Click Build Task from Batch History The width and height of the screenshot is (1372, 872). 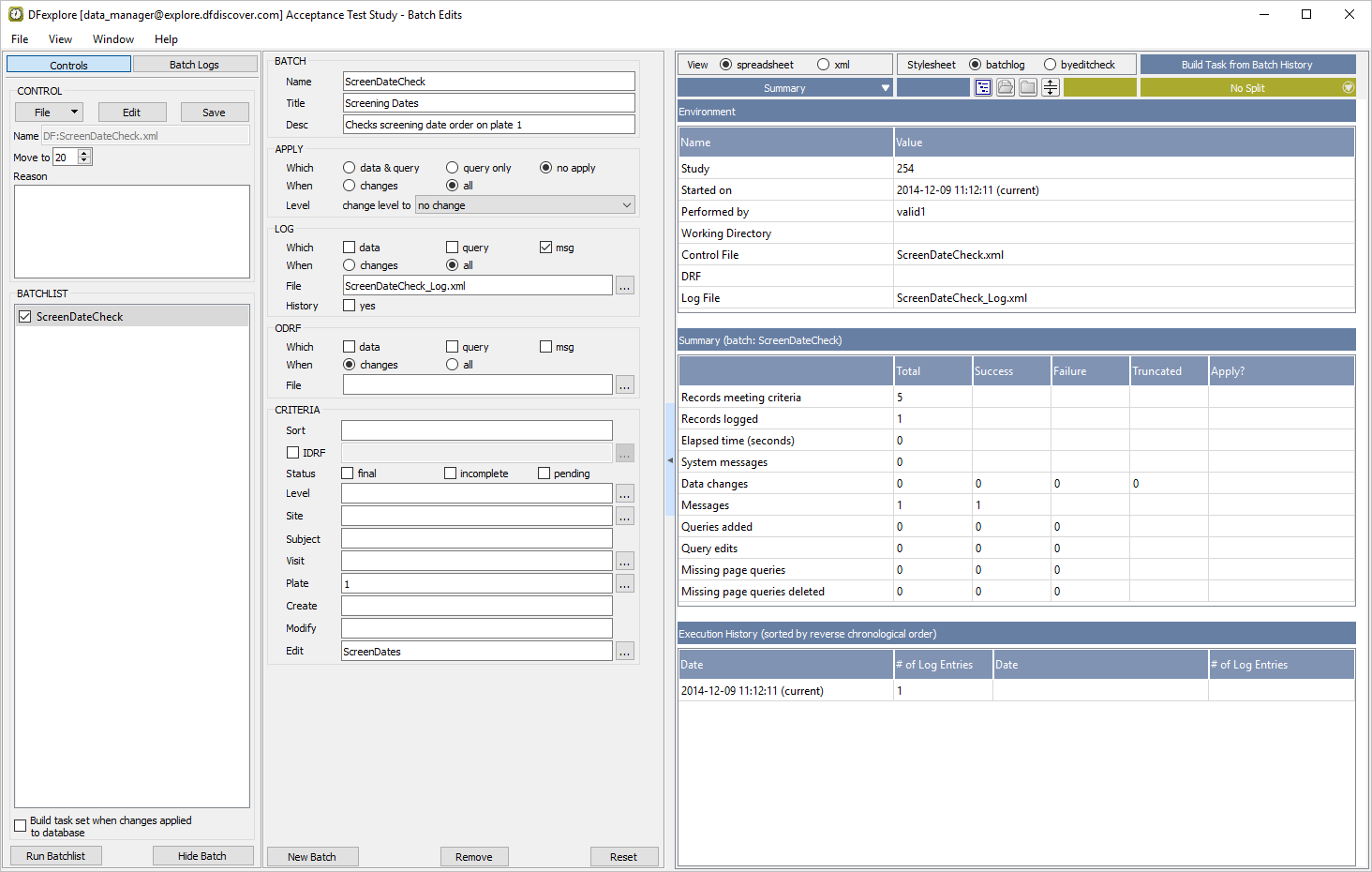[1247, 65]
